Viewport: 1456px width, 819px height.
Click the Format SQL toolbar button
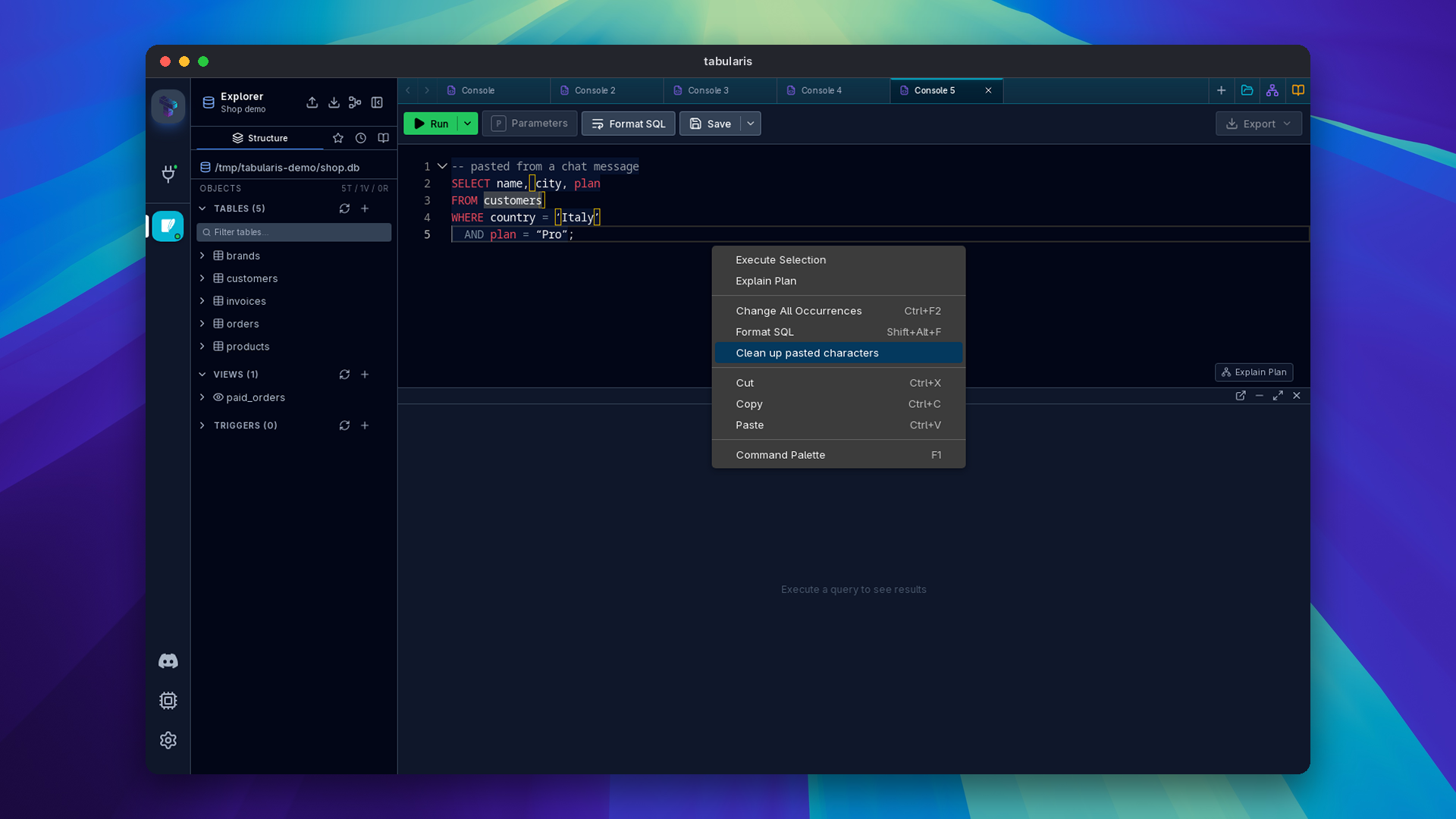coord(628,124)
